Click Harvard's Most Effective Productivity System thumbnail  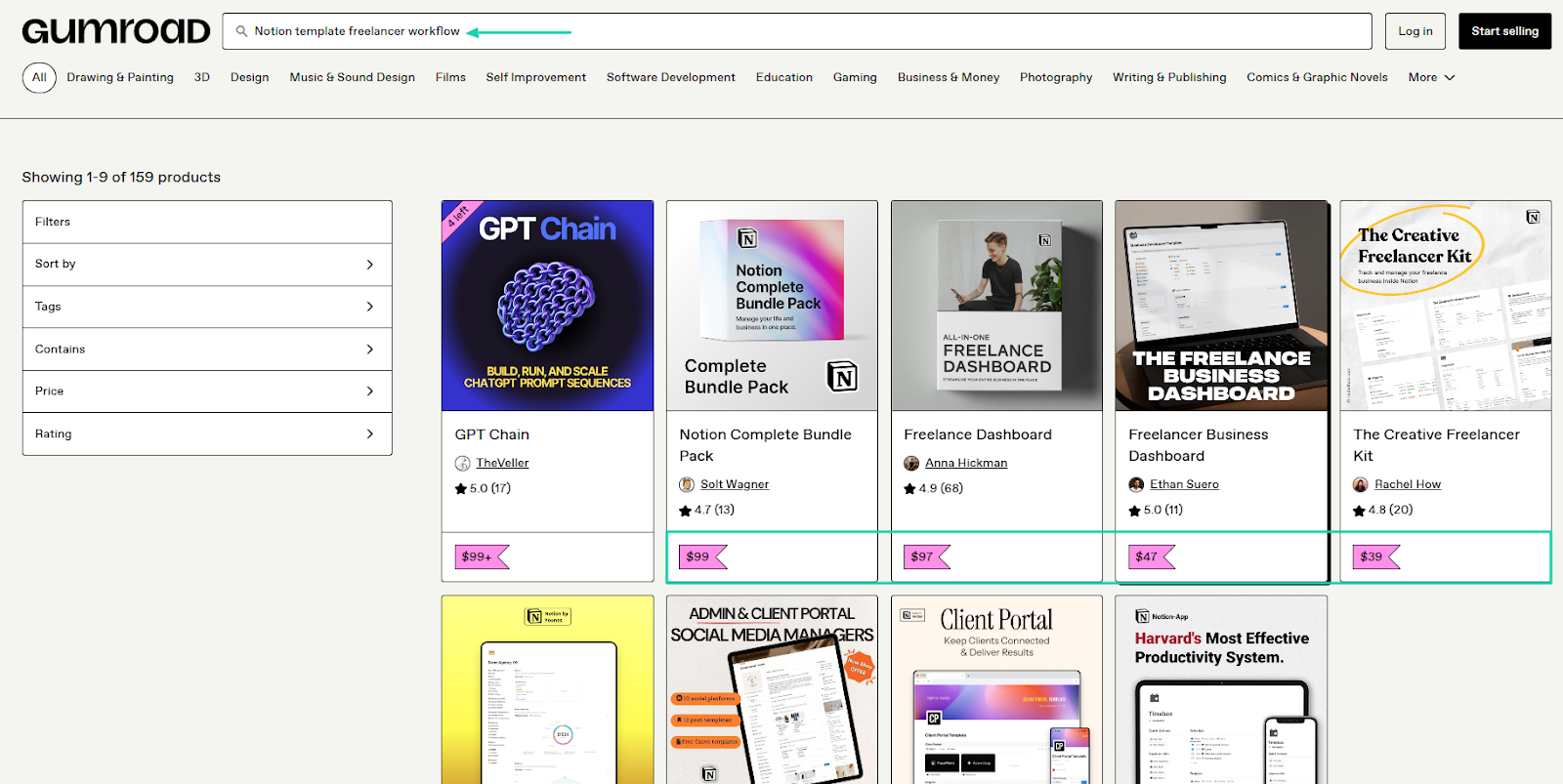[x=1221, y=689]
